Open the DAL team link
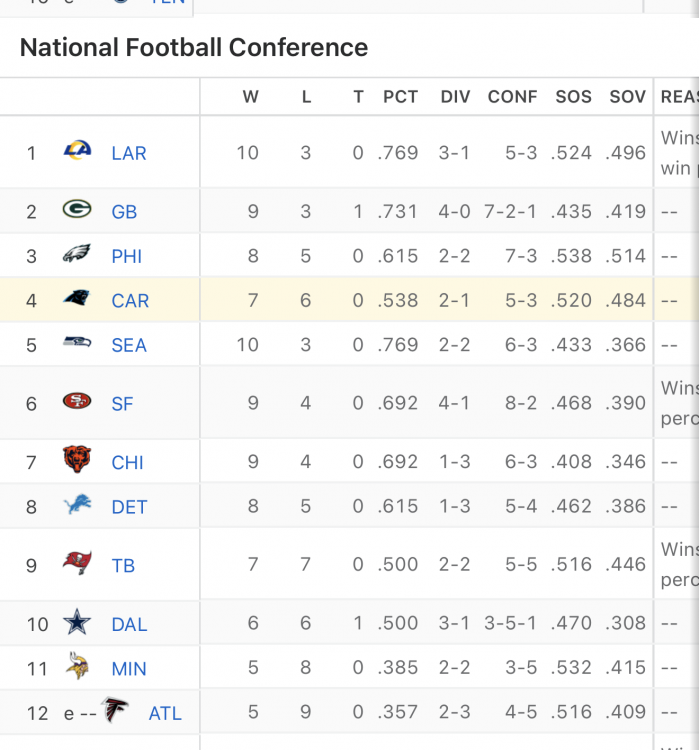Screen dimensions: 699x750 pos(129,624)
